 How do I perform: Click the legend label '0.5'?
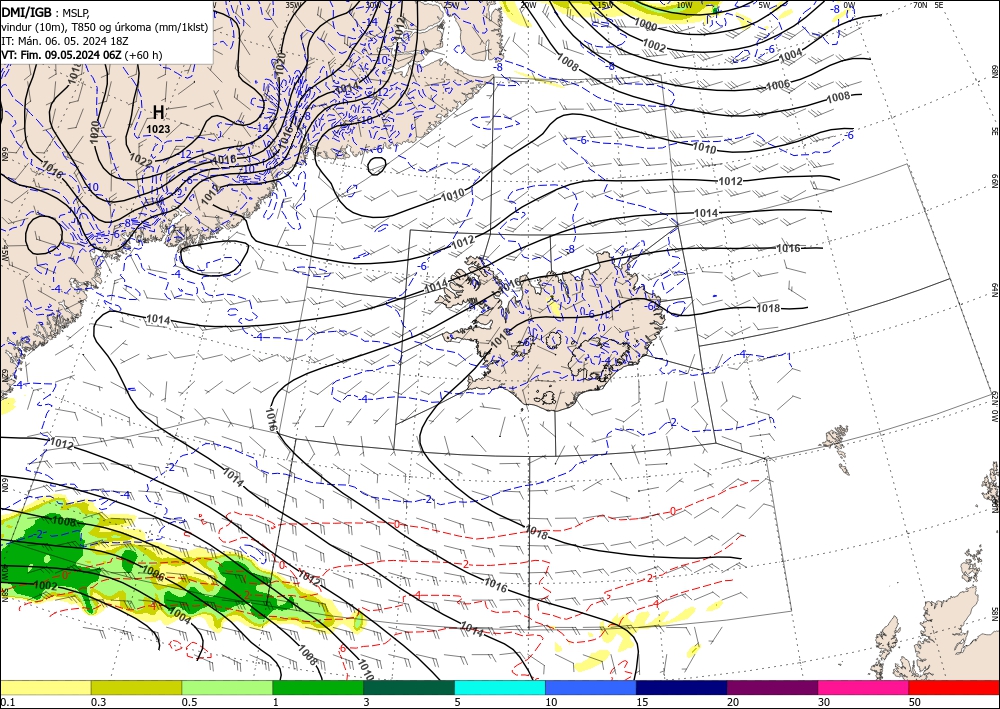189,702
